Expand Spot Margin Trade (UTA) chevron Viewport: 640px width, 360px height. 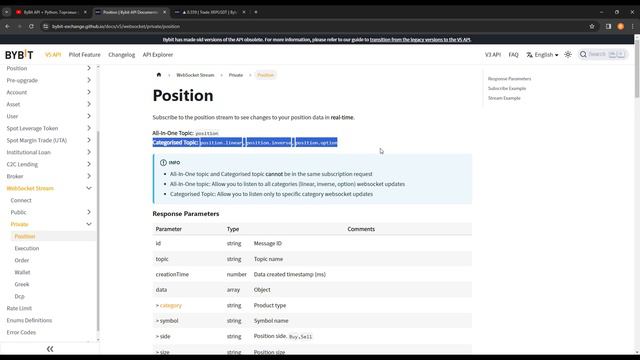[89, 140]
